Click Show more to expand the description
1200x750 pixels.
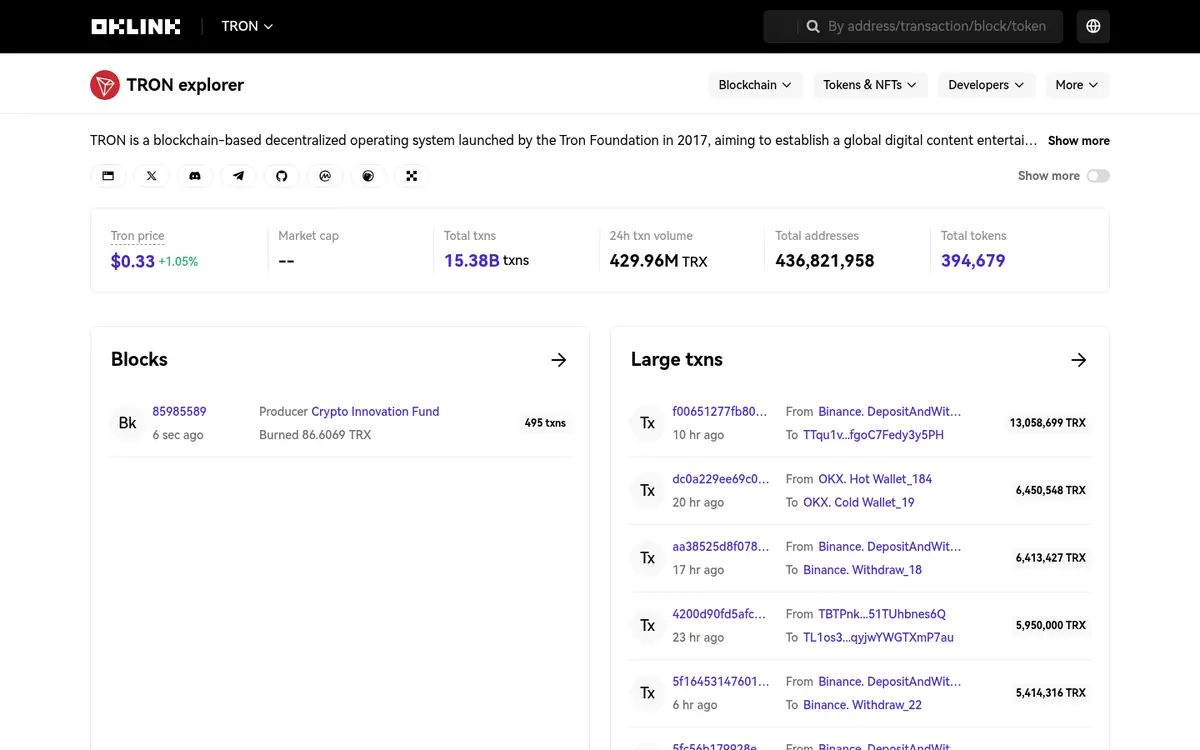tap(1079, 141)
